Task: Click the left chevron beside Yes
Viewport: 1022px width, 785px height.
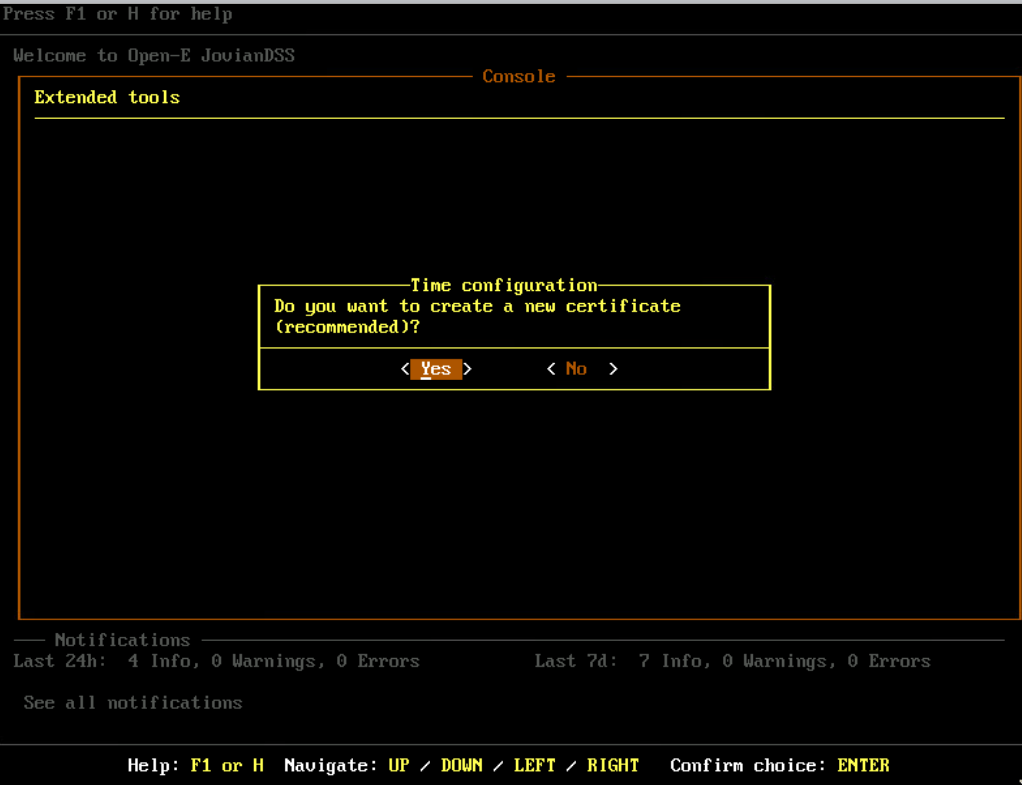Action: tap(404, 368)
